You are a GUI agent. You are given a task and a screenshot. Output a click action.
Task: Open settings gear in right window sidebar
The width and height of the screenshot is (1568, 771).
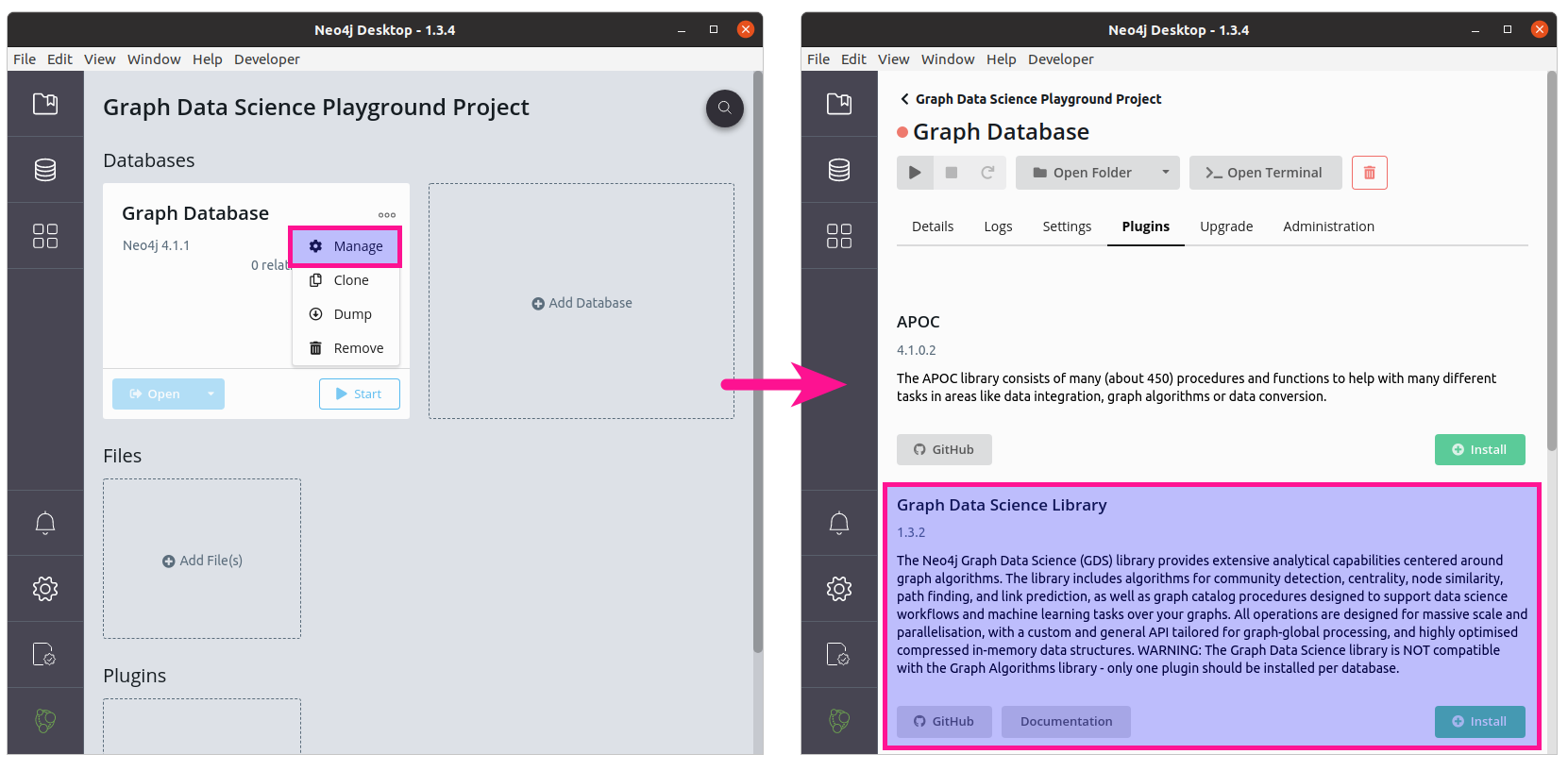(x=839, y=589)
